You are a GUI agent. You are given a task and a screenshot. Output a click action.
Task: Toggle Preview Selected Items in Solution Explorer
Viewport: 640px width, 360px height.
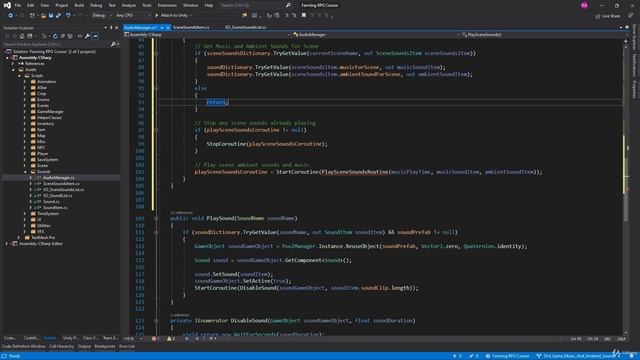95,36
